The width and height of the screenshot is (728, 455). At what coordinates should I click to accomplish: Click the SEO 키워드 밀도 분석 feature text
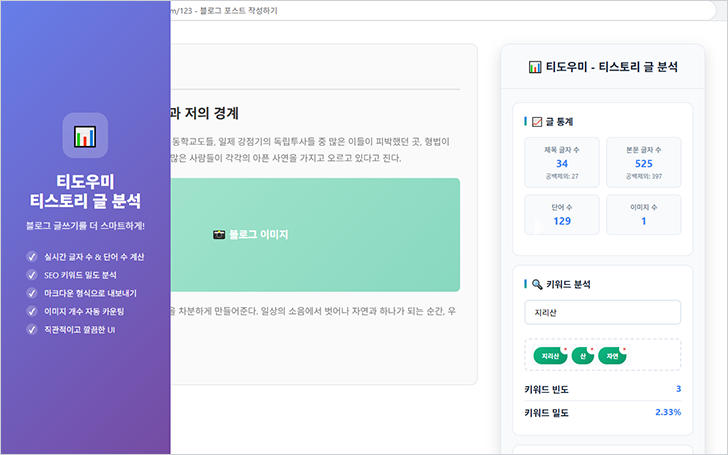80,275
